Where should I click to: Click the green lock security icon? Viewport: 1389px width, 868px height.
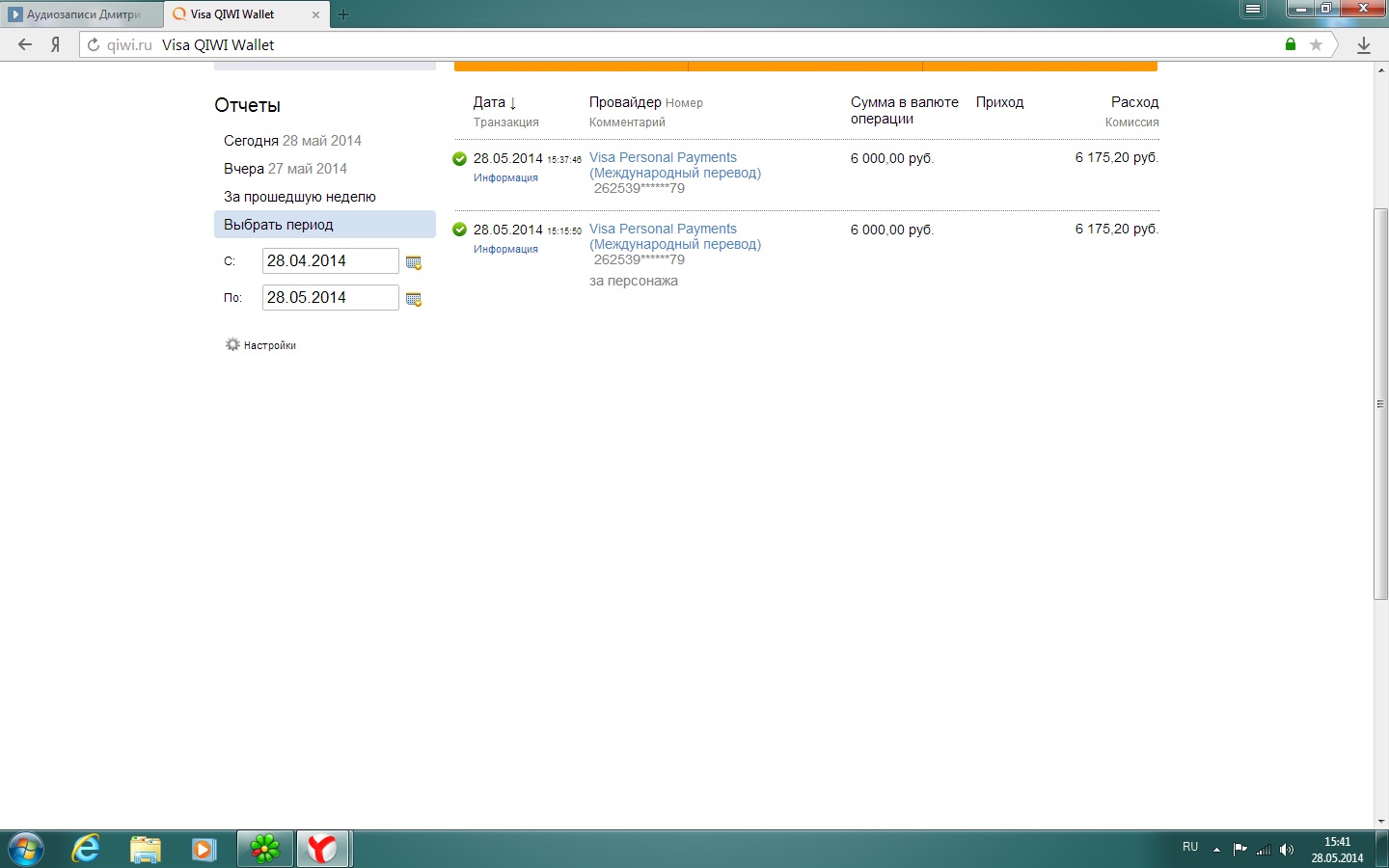tap(1291, 44)
